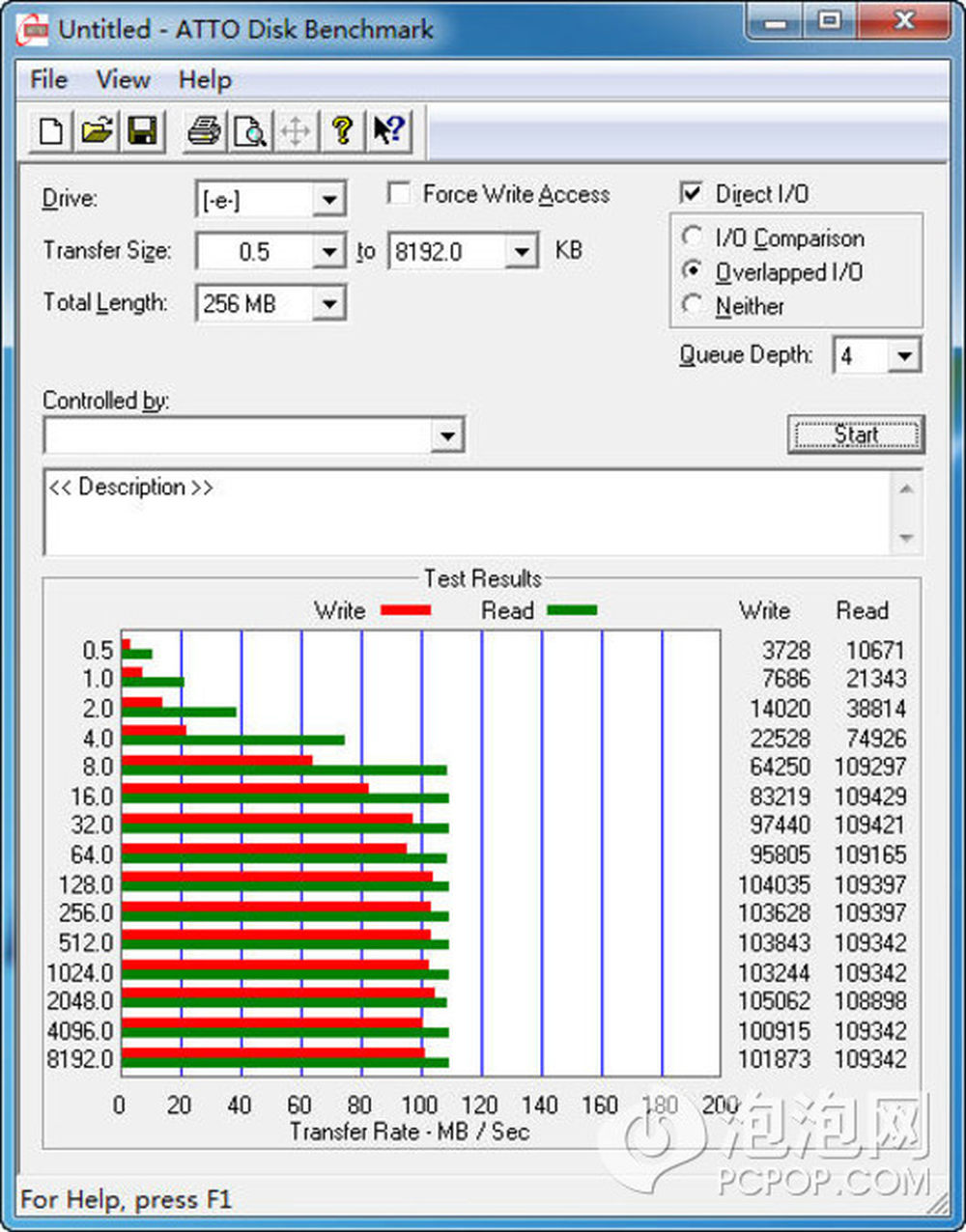
Task: Click write value 3728 for 0.5 row
Action: tap(785, 651)
